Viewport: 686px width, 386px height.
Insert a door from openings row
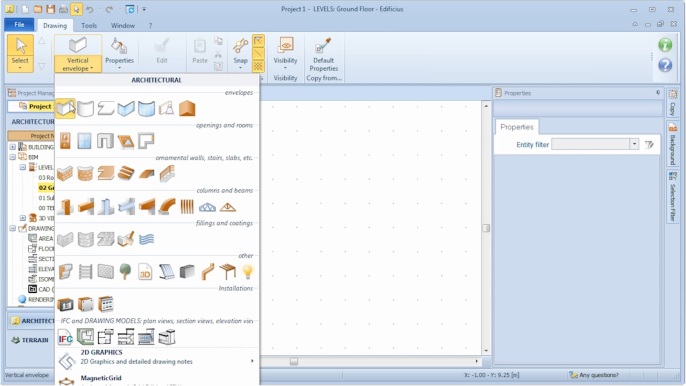[x=65, y=141]
